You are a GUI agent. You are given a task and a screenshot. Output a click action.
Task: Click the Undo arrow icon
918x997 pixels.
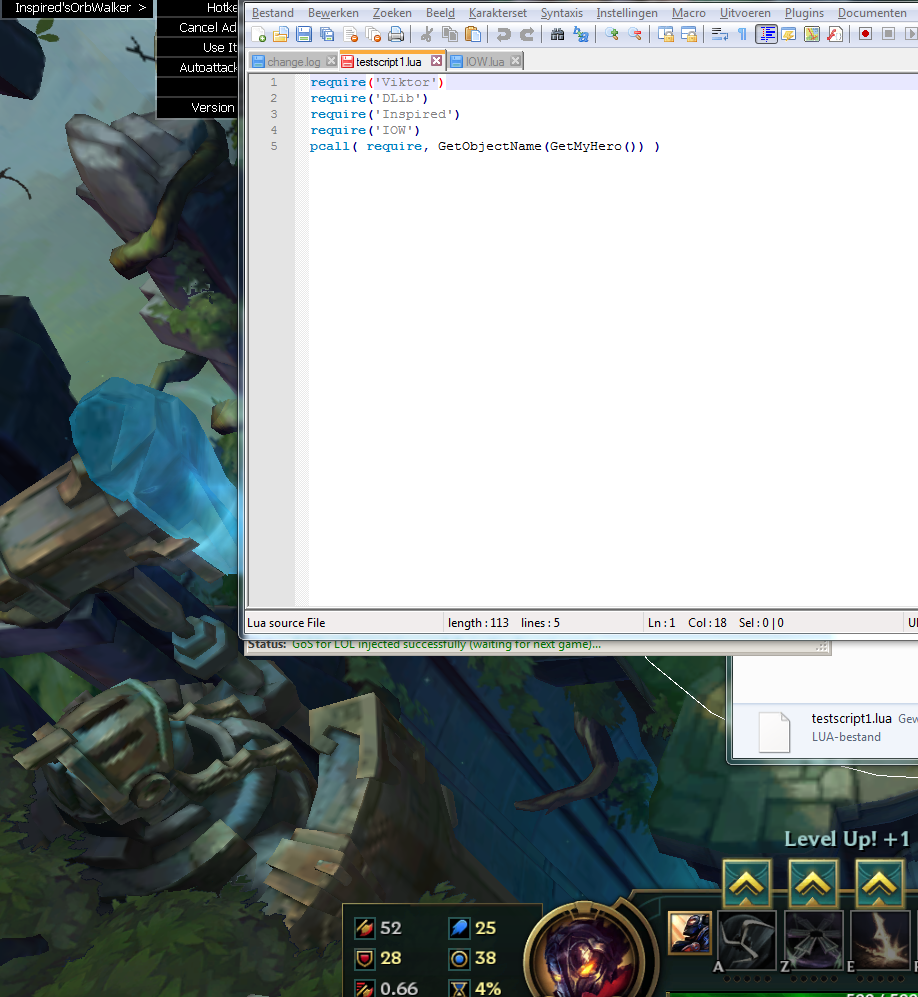coord(504,34)
